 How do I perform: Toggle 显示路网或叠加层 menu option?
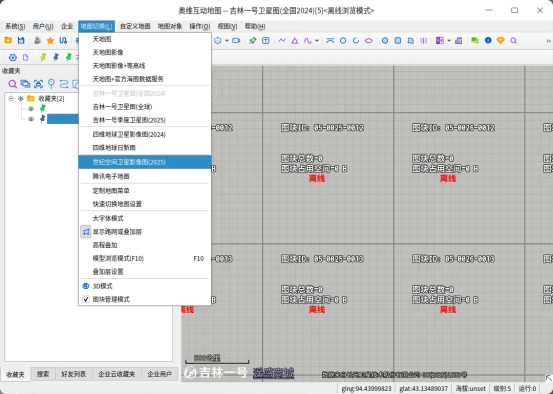145,232
